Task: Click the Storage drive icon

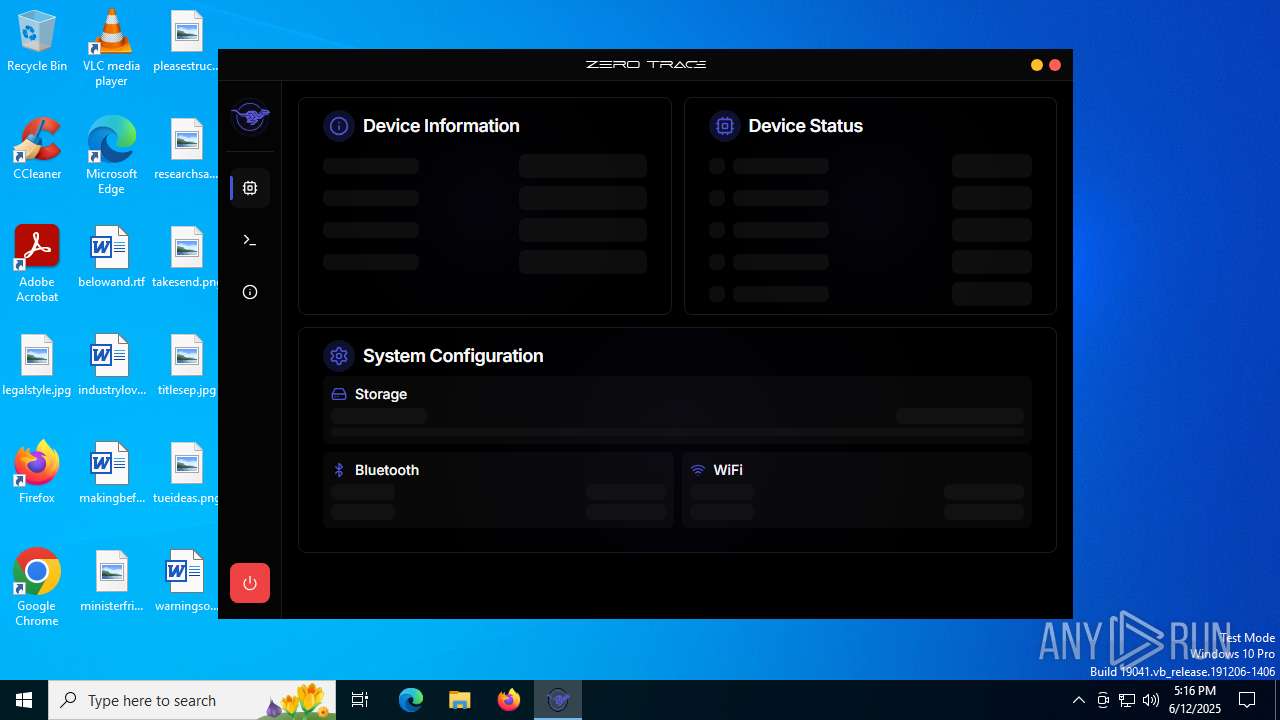Action: coord(339,394)
